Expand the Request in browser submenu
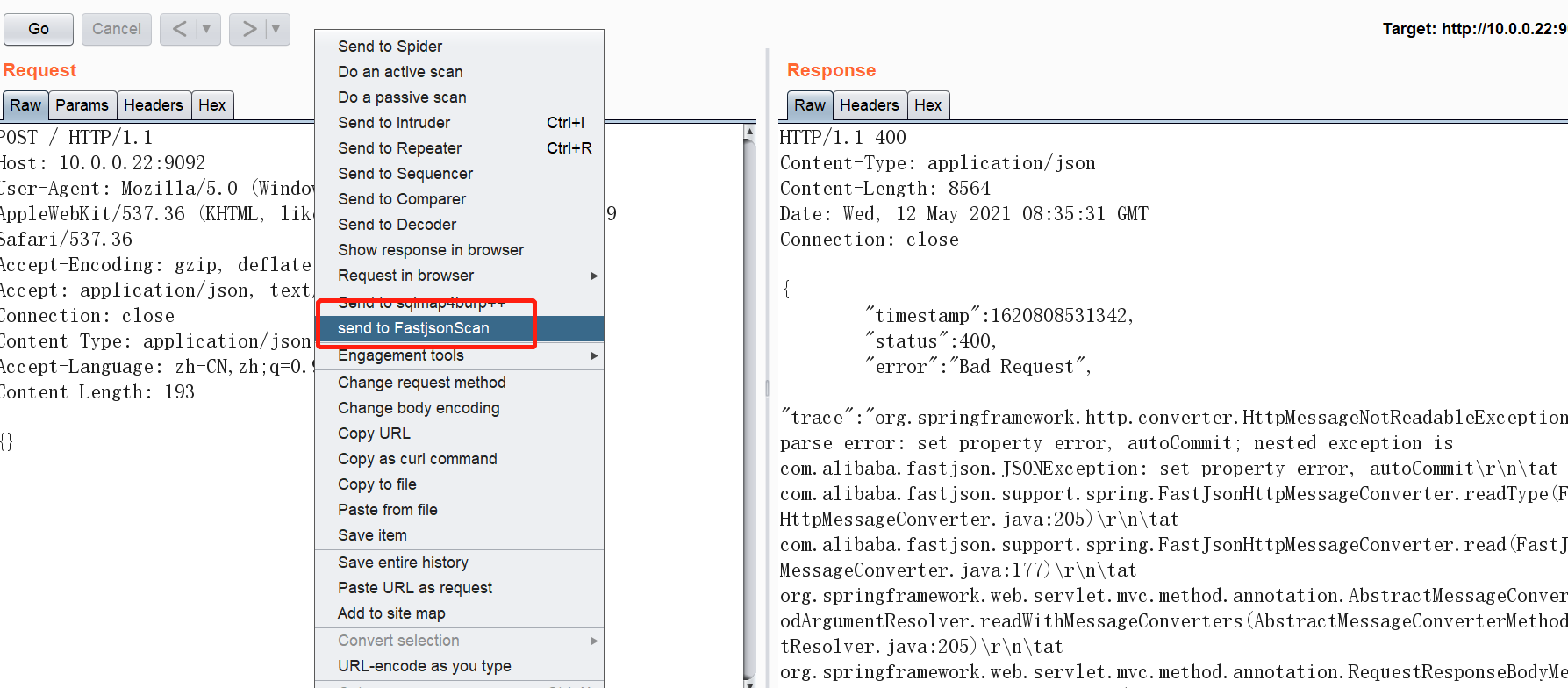This screenshot has height=688, width=1568. 459,276
